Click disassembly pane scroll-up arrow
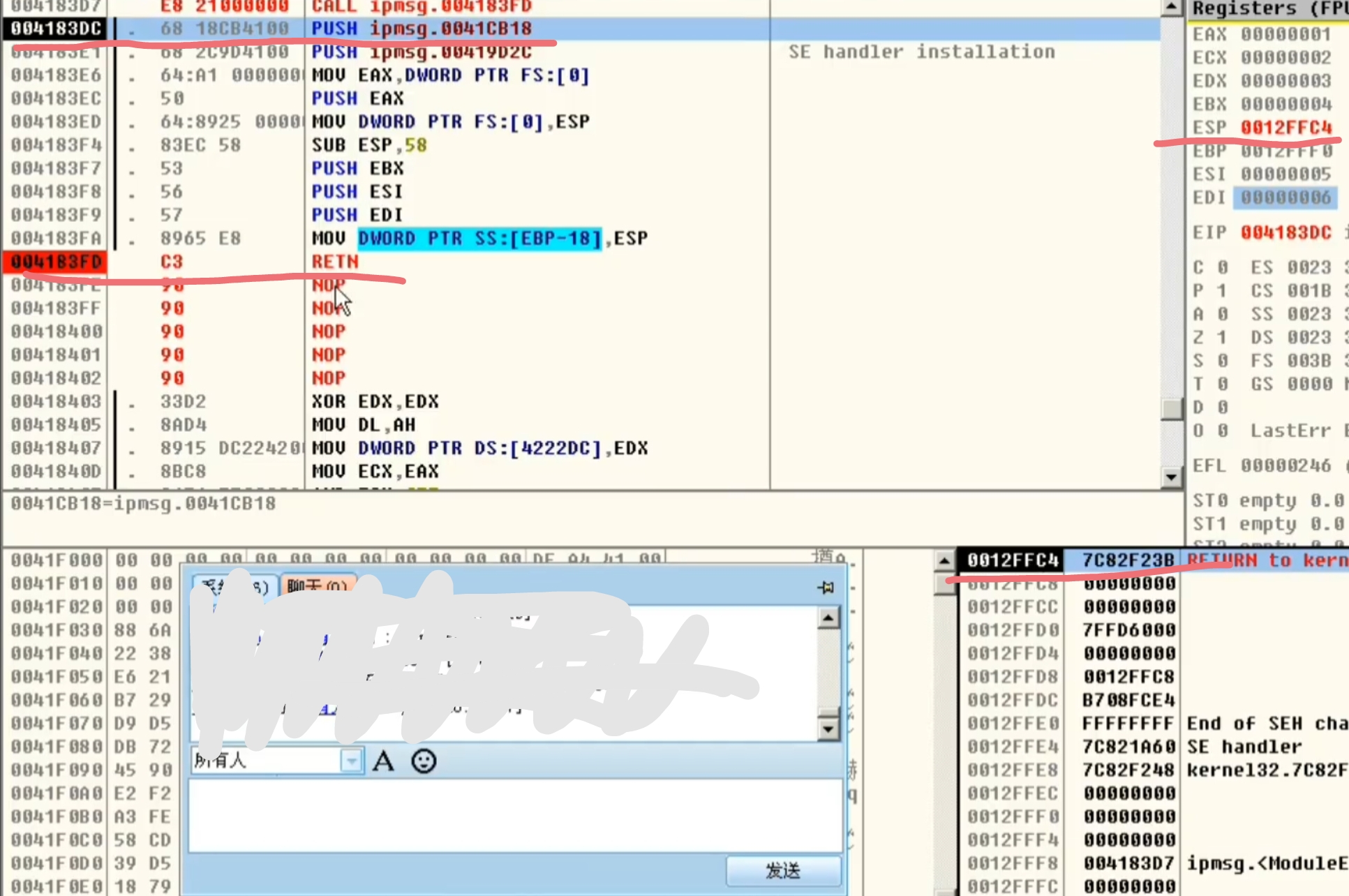This screenshot has height=896, width=1349. click(1171, 8)
